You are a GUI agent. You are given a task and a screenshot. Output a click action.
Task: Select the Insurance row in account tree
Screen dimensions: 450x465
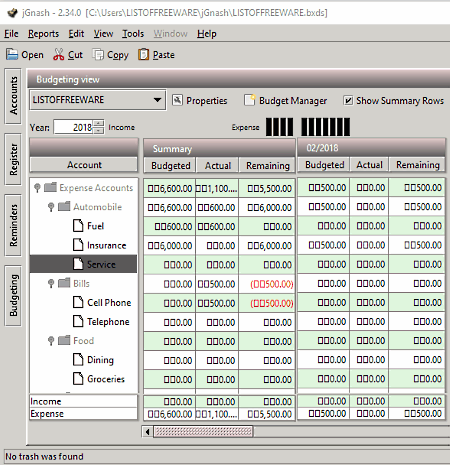point(83,245)
